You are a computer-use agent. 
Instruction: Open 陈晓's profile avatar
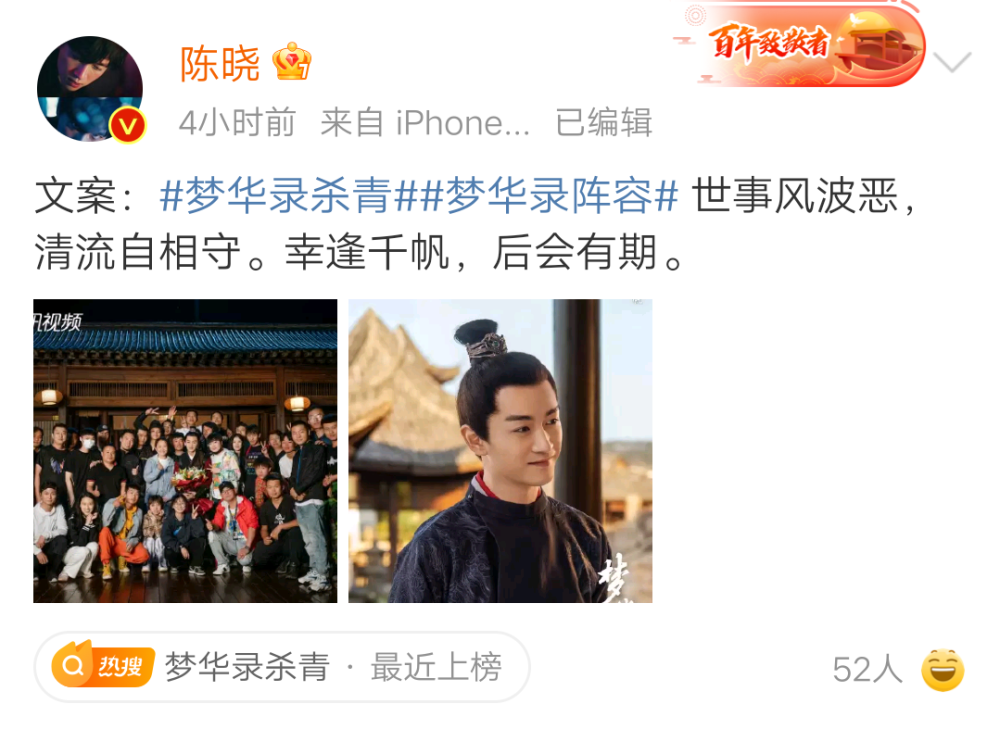pos(90,89)
